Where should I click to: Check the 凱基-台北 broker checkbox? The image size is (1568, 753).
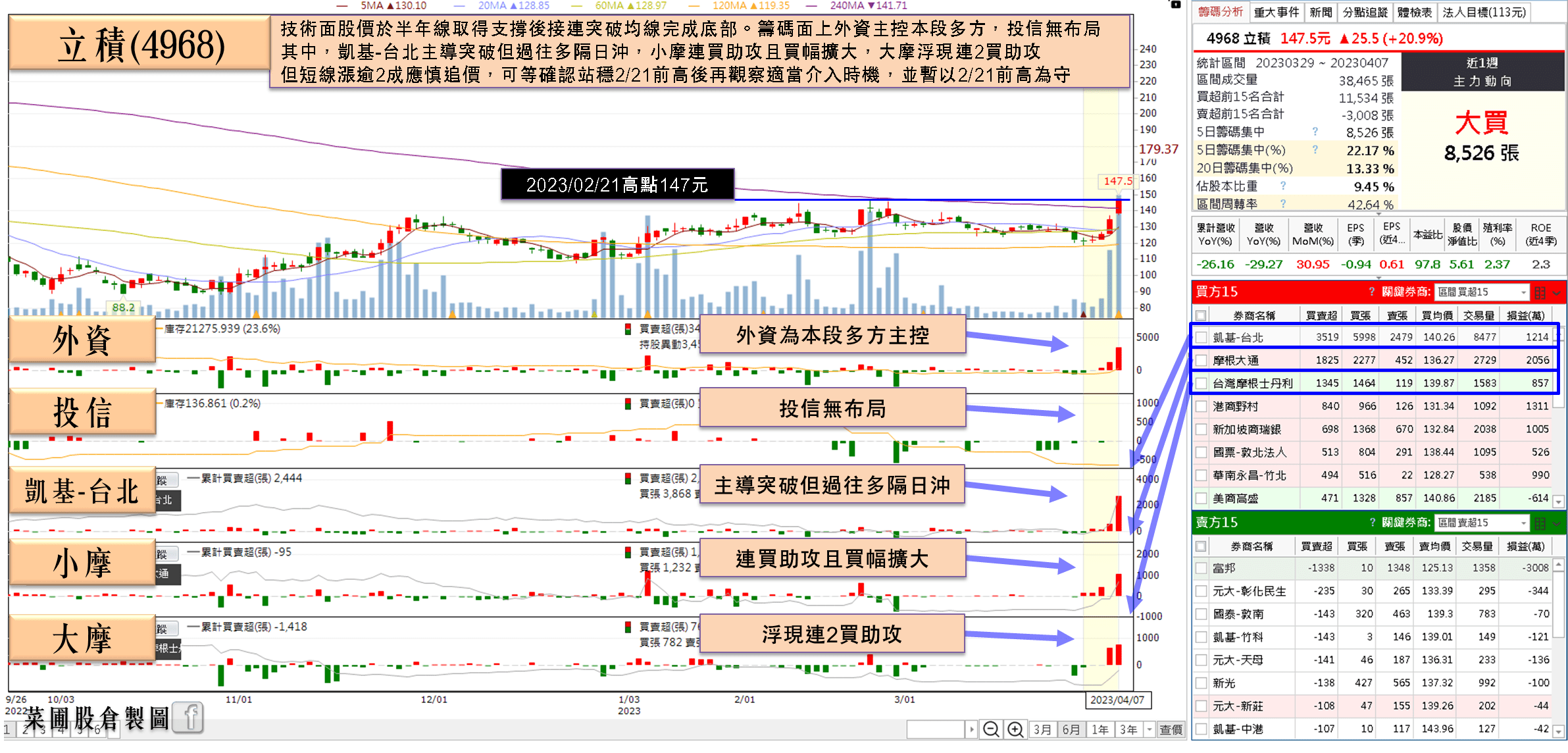[x=1201, y=338]
